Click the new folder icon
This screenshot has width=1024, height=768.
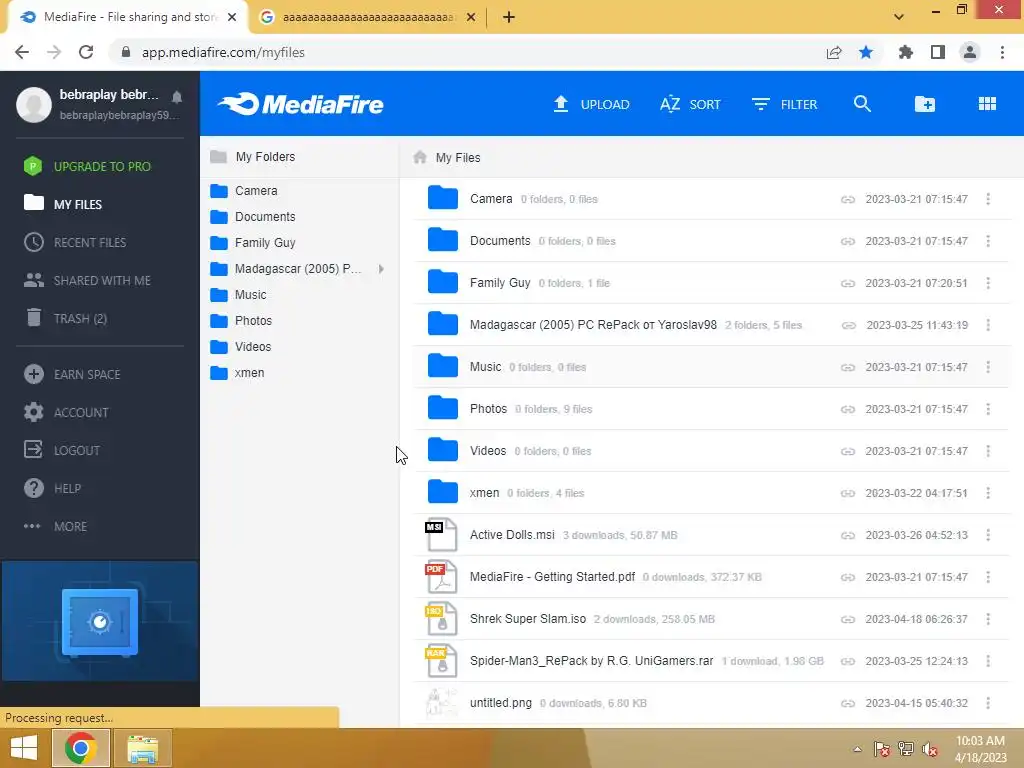coord(924,104)
